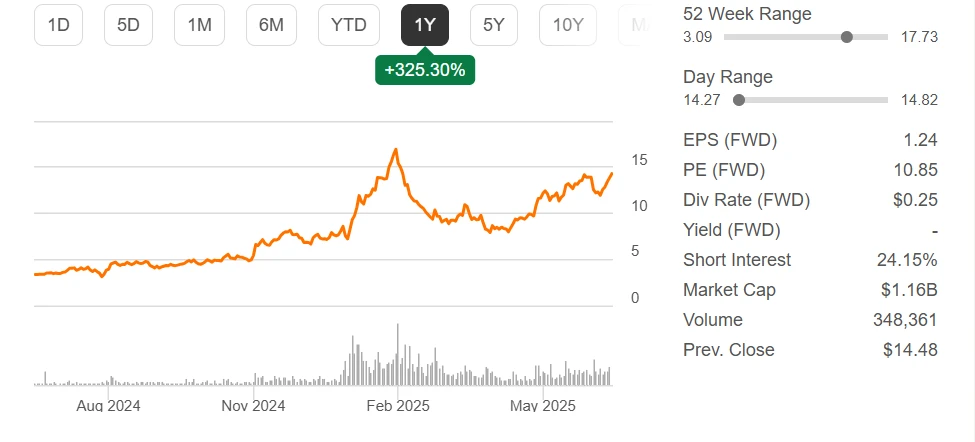
Task: Click the EPS (FWD) label
Action: (729, 140)
